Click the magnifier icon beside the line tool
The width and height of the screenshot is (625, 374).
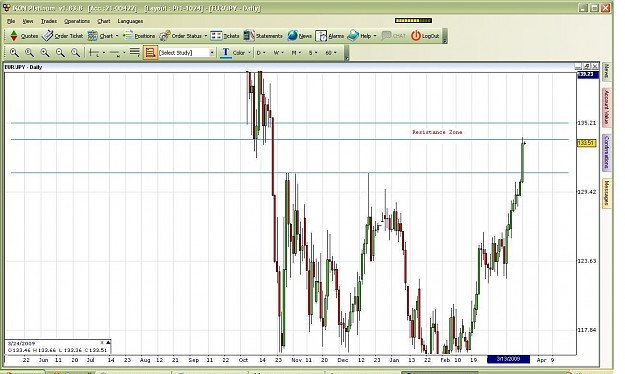click(75, 53)
